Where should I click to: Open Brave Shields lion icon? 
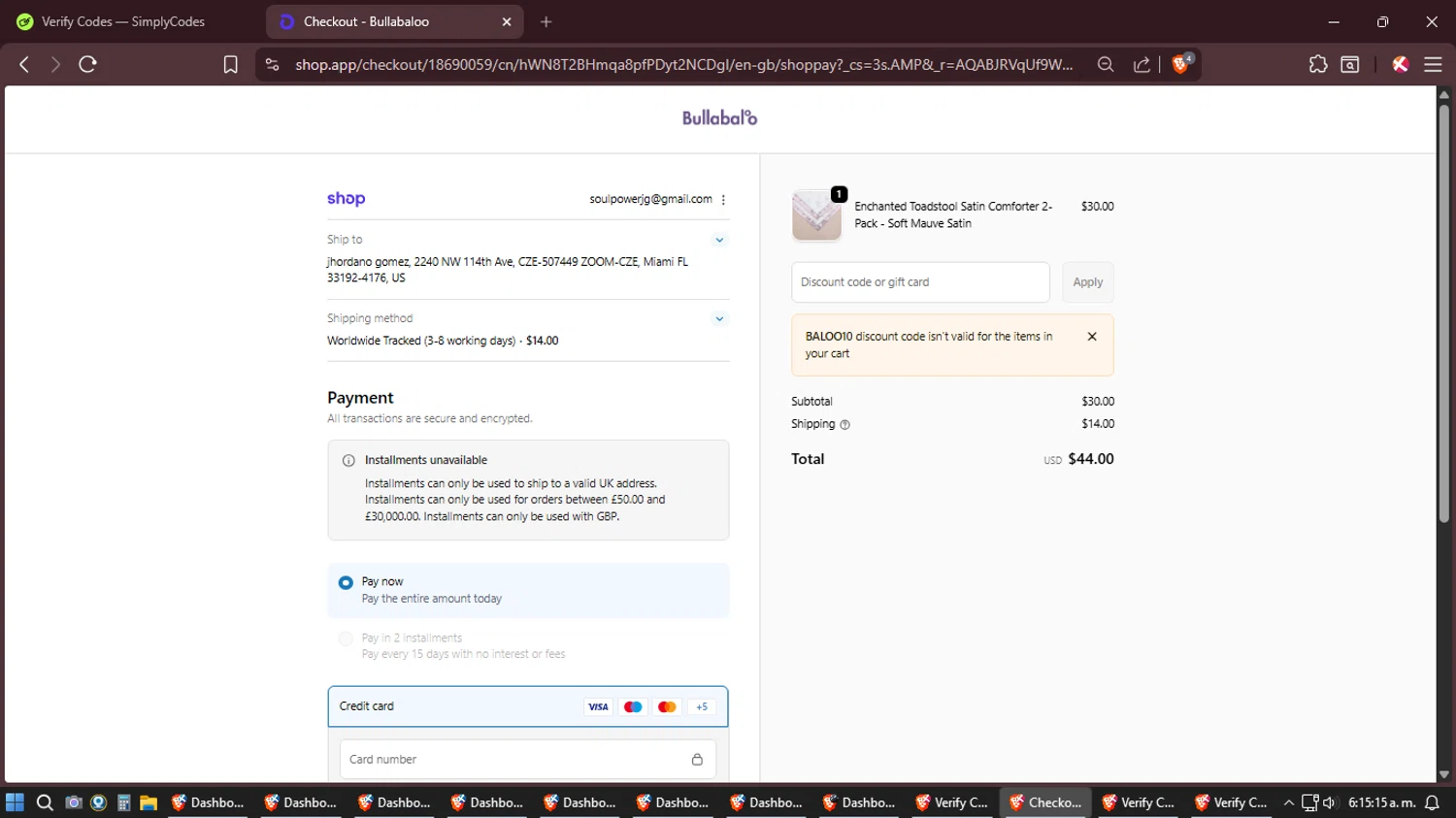point(1181,64)
